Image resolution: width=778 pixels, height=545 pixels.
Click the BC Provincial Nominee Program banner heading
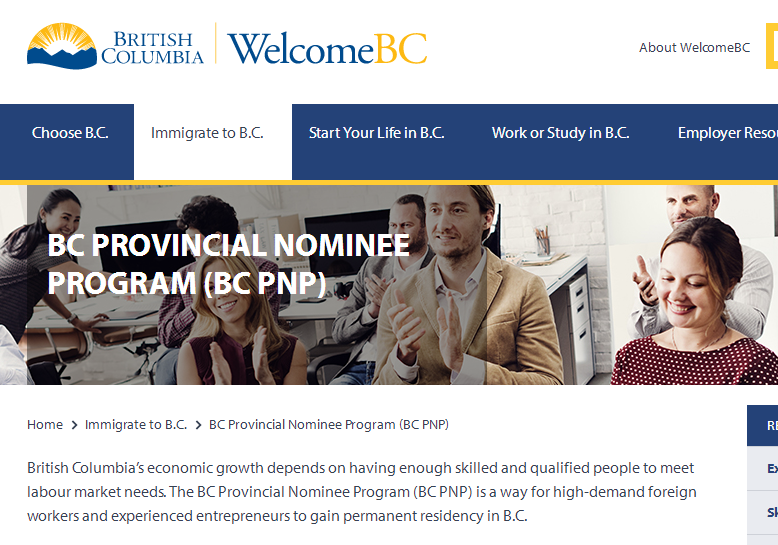229,264
